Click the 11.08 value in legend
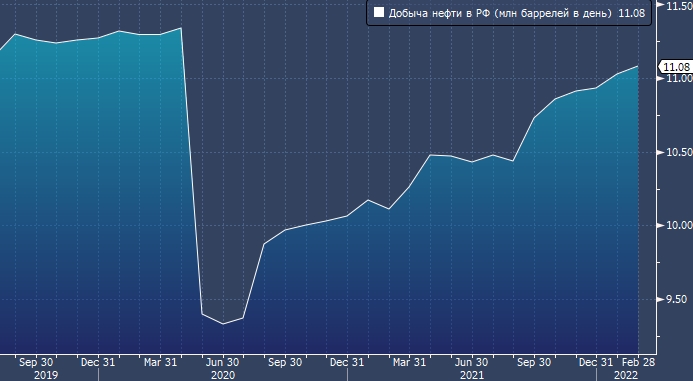Screen dimensions: 693x381 (631, 13)
